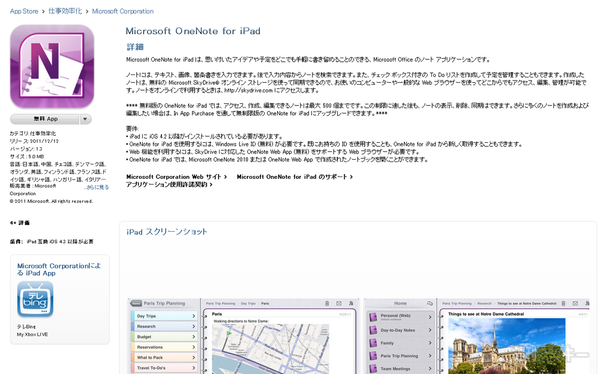Open the Microsoft Corporation breadcrumb link
Image resolution: width=600 pixels, height=374 pixels.
pos(123,11)
